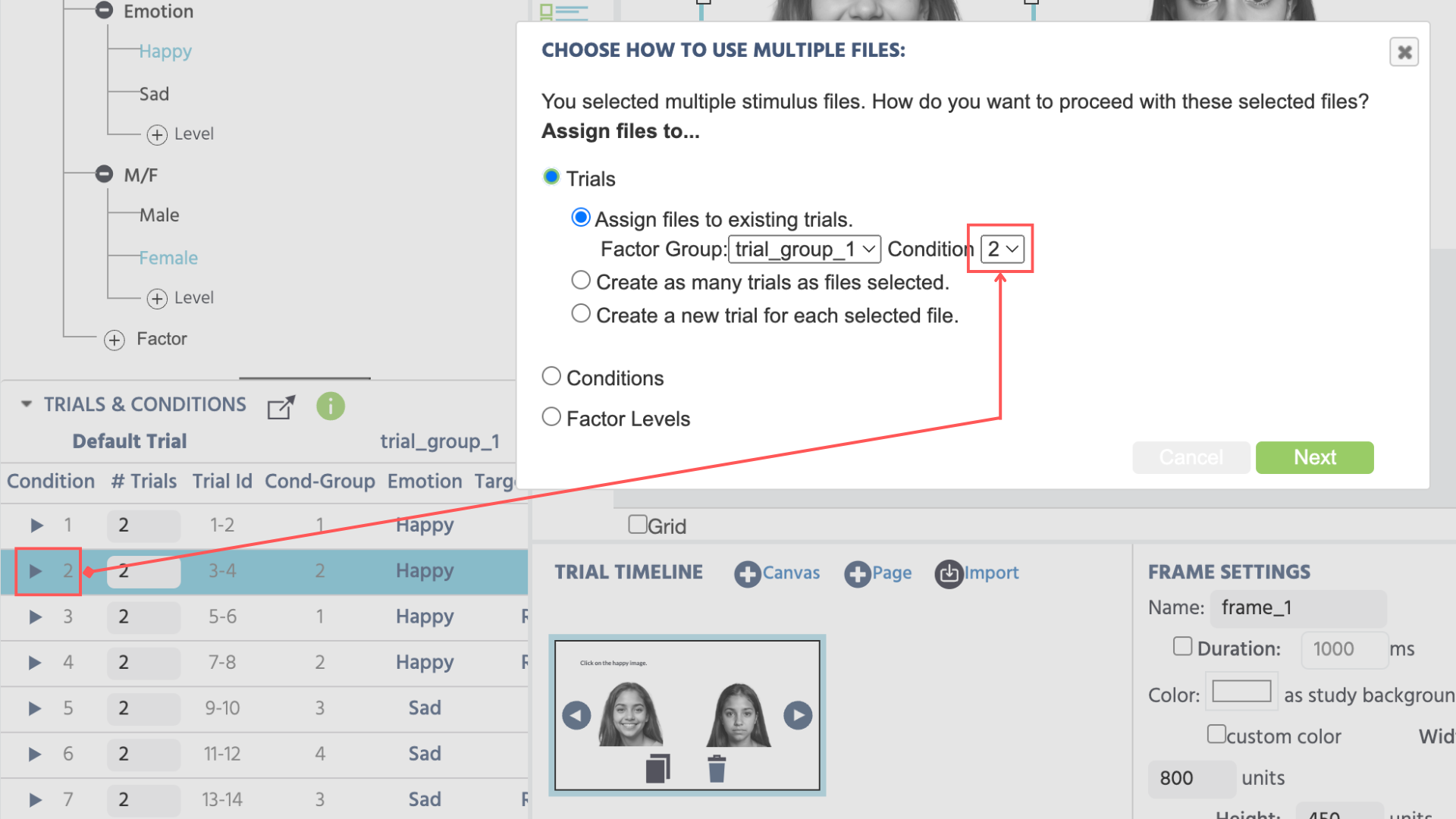Click the trash icon under the frame thumbnail

(x=717, y=768)
